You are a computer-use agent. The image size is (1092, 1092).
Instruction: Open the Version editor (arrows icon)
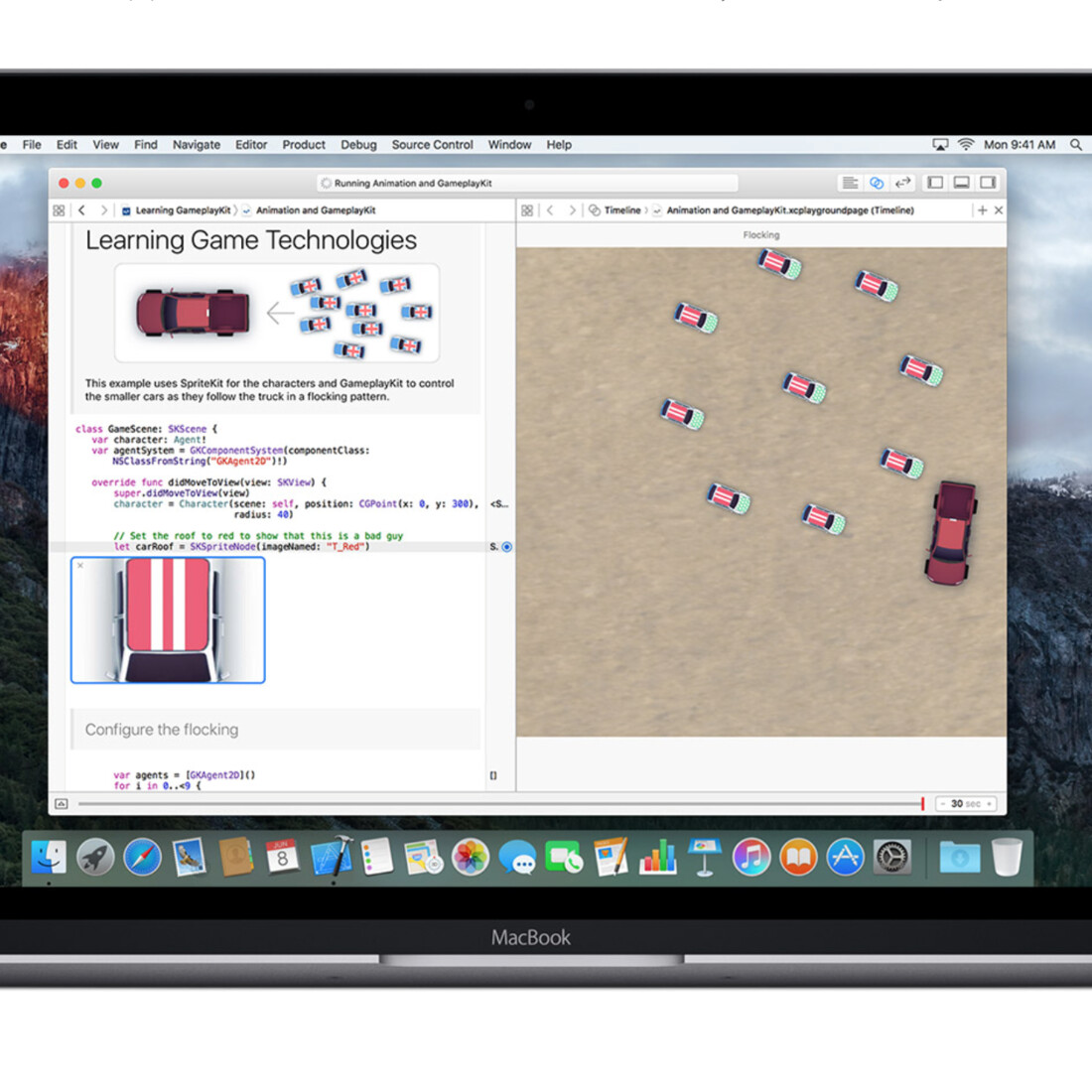[902, 183]
